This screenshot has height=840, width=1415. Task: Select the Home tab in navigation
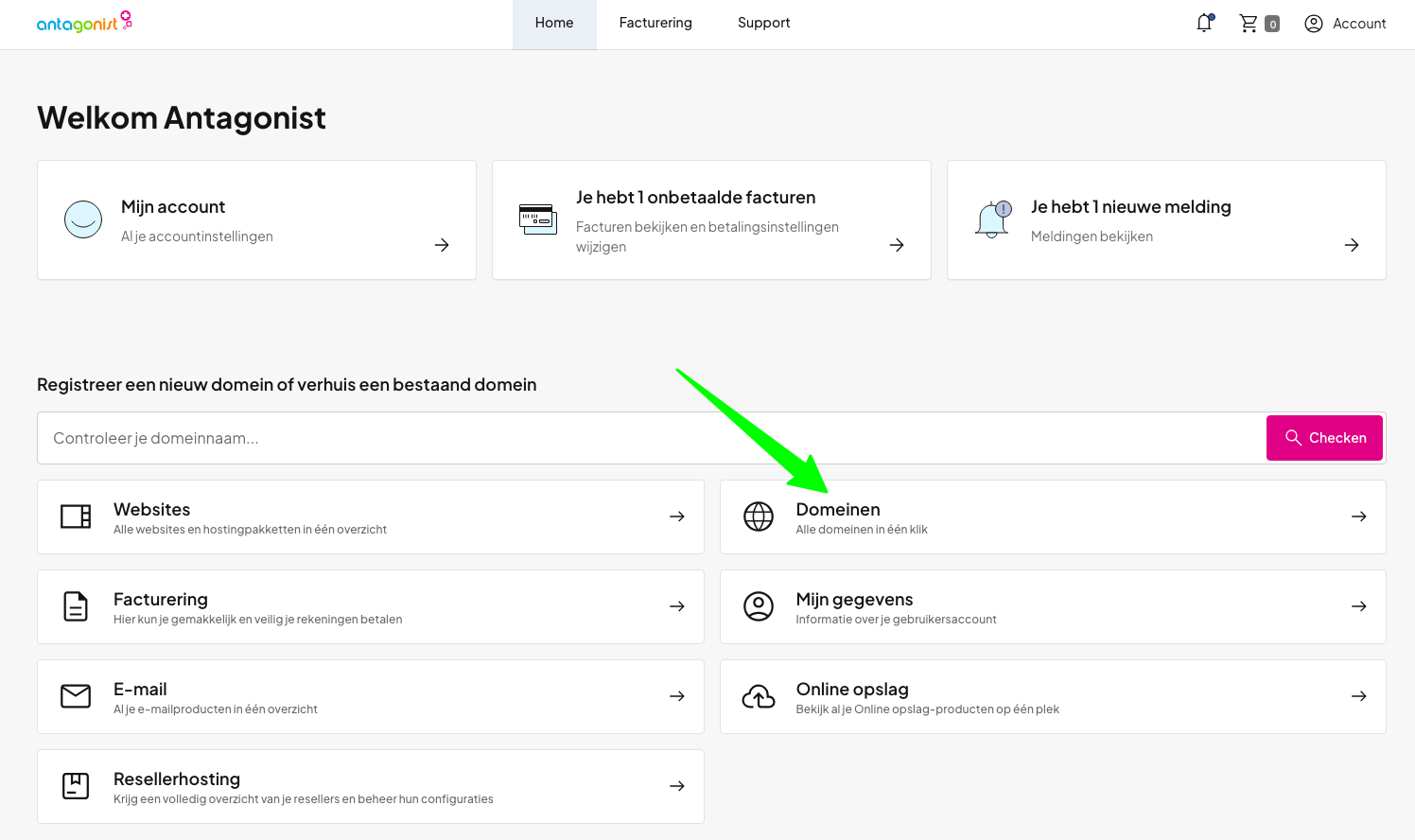554,24
